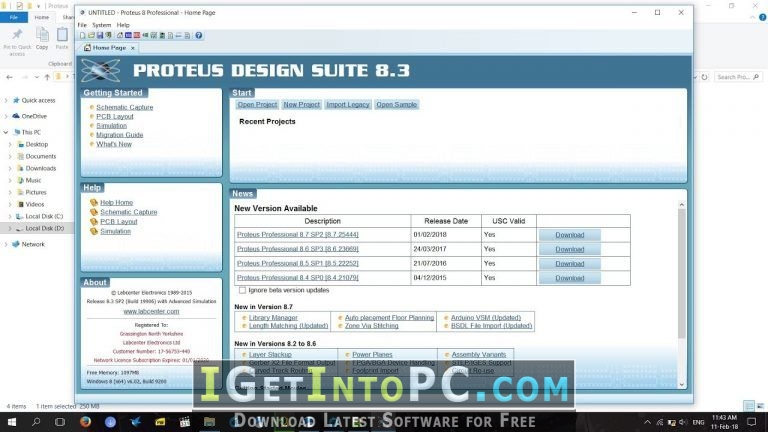Click the Home Page house toolbar icon
Screen dimensions: 768x432
(x=120, y=35)
